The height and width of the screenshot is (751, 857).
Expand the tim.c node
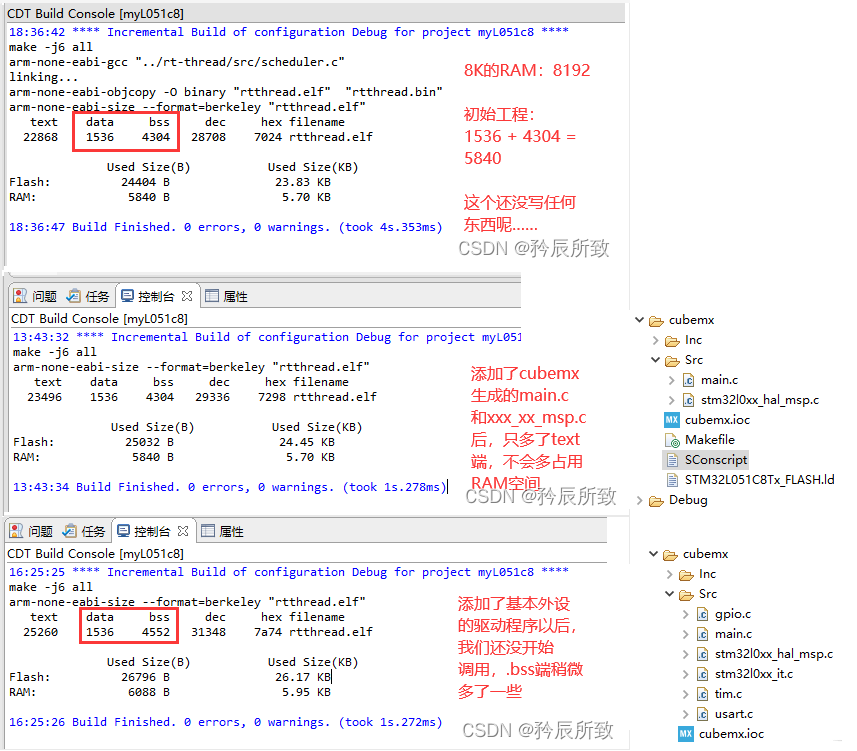685,694
